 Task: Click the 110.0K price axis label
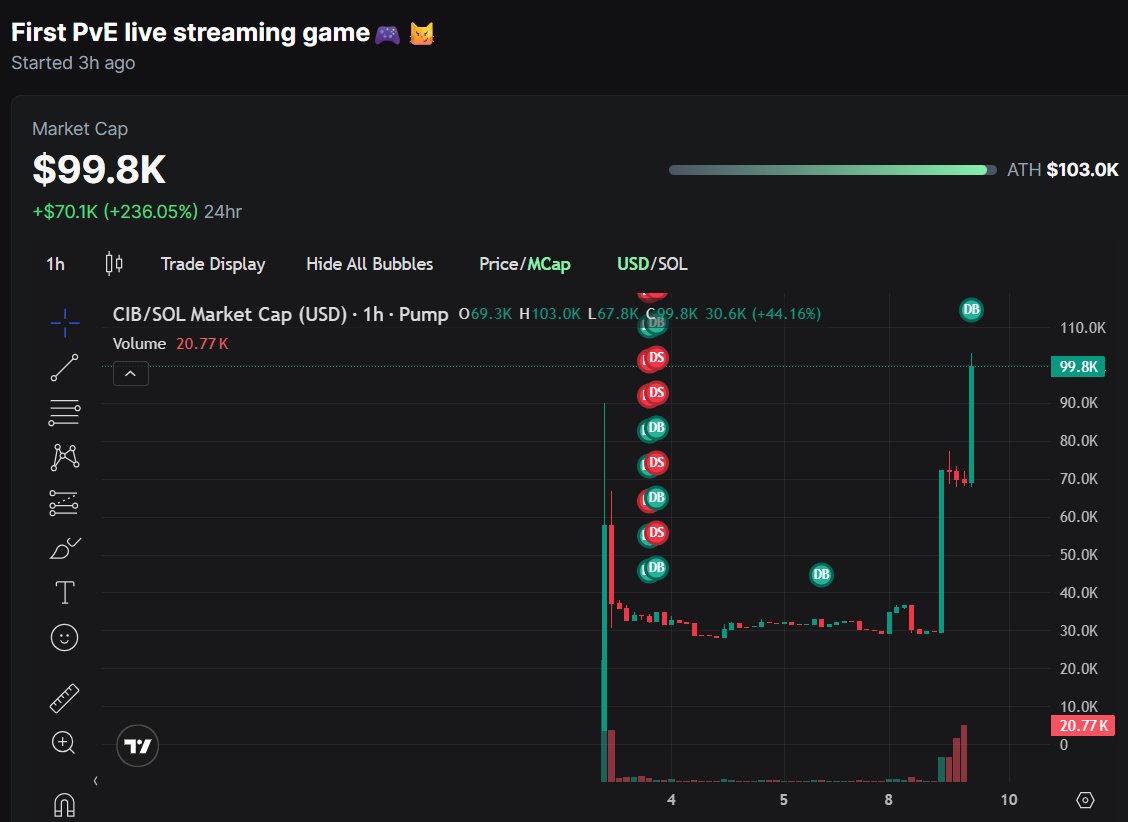[1083, 328]
